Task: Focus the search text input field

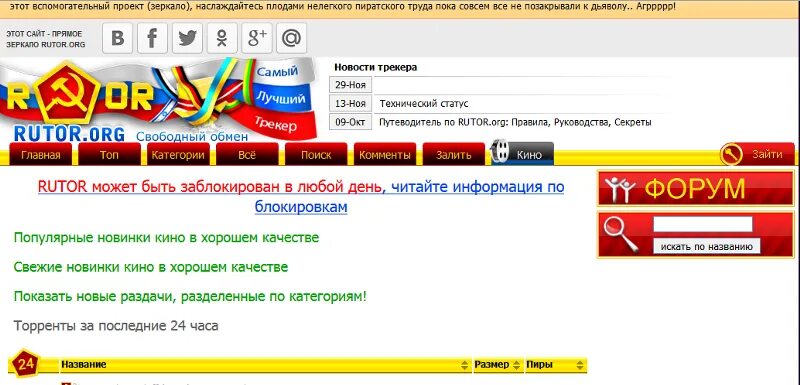Action: tap(703, 224)
